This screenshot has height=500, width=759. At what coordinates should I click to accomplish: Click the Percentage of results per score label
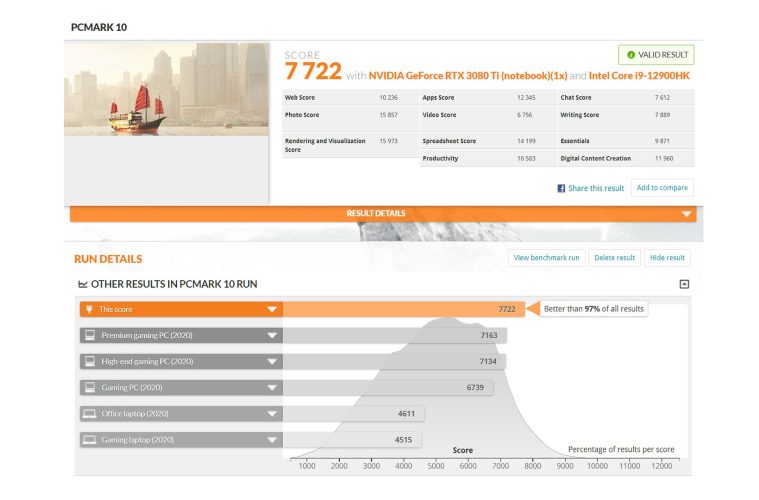tap(621, 449)
